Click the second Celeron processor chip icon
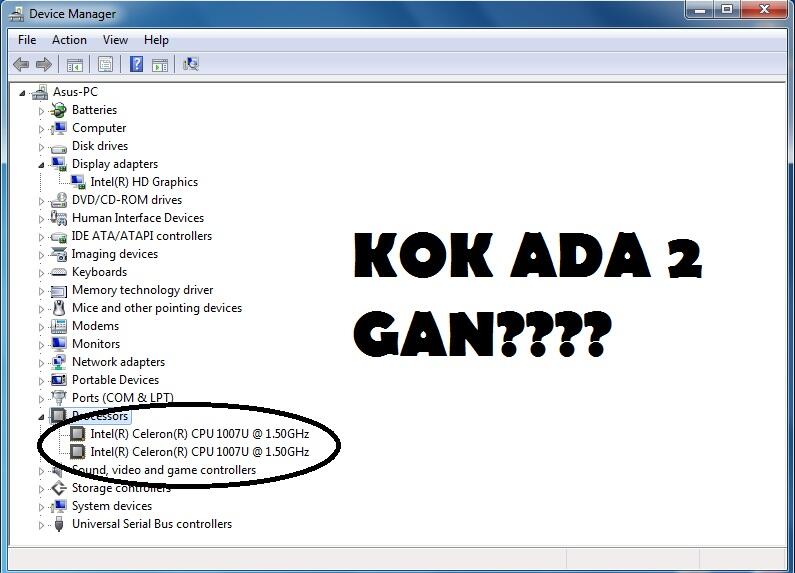795x573 pixels. (x=78, y=451)
